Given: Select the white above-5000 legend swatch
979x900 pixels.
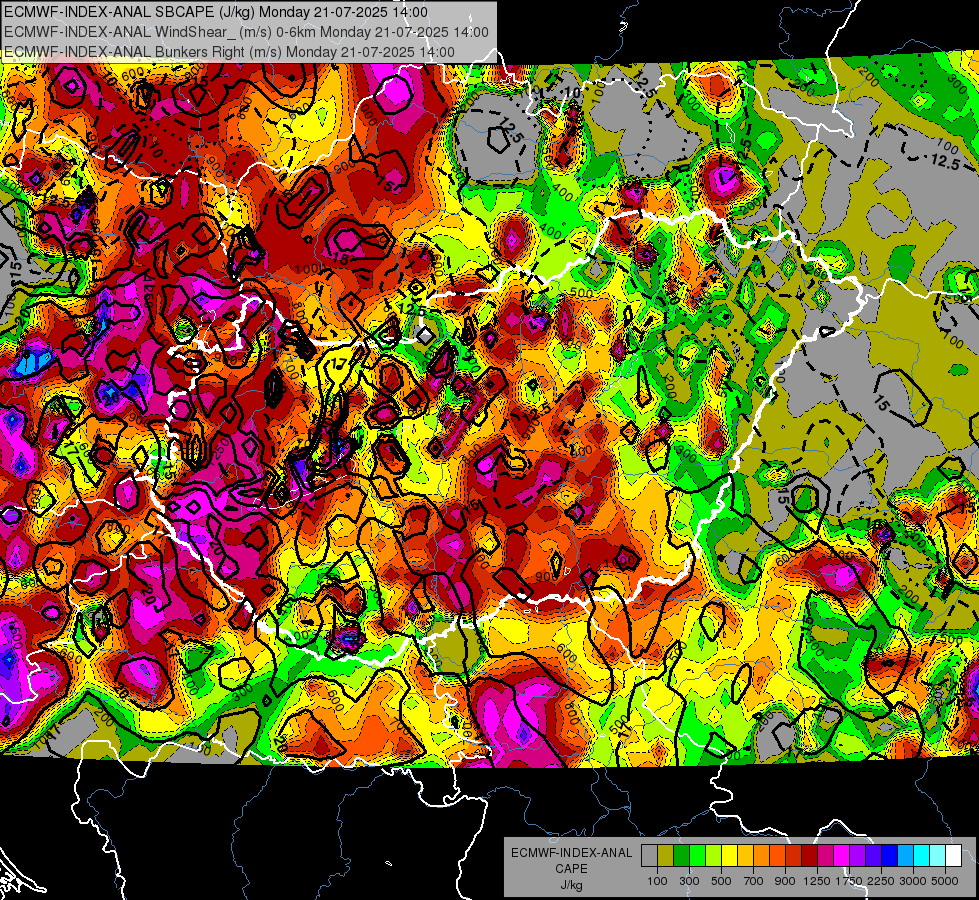Looking at the screenshot, I should tap(953, 856).
